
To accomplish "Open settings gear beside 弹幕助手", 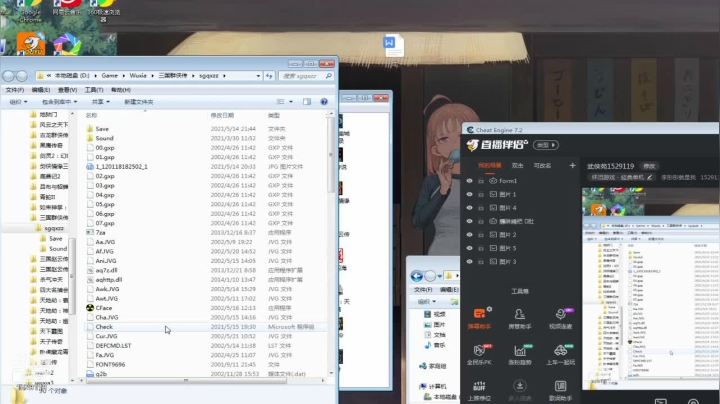I will [489, 309].
